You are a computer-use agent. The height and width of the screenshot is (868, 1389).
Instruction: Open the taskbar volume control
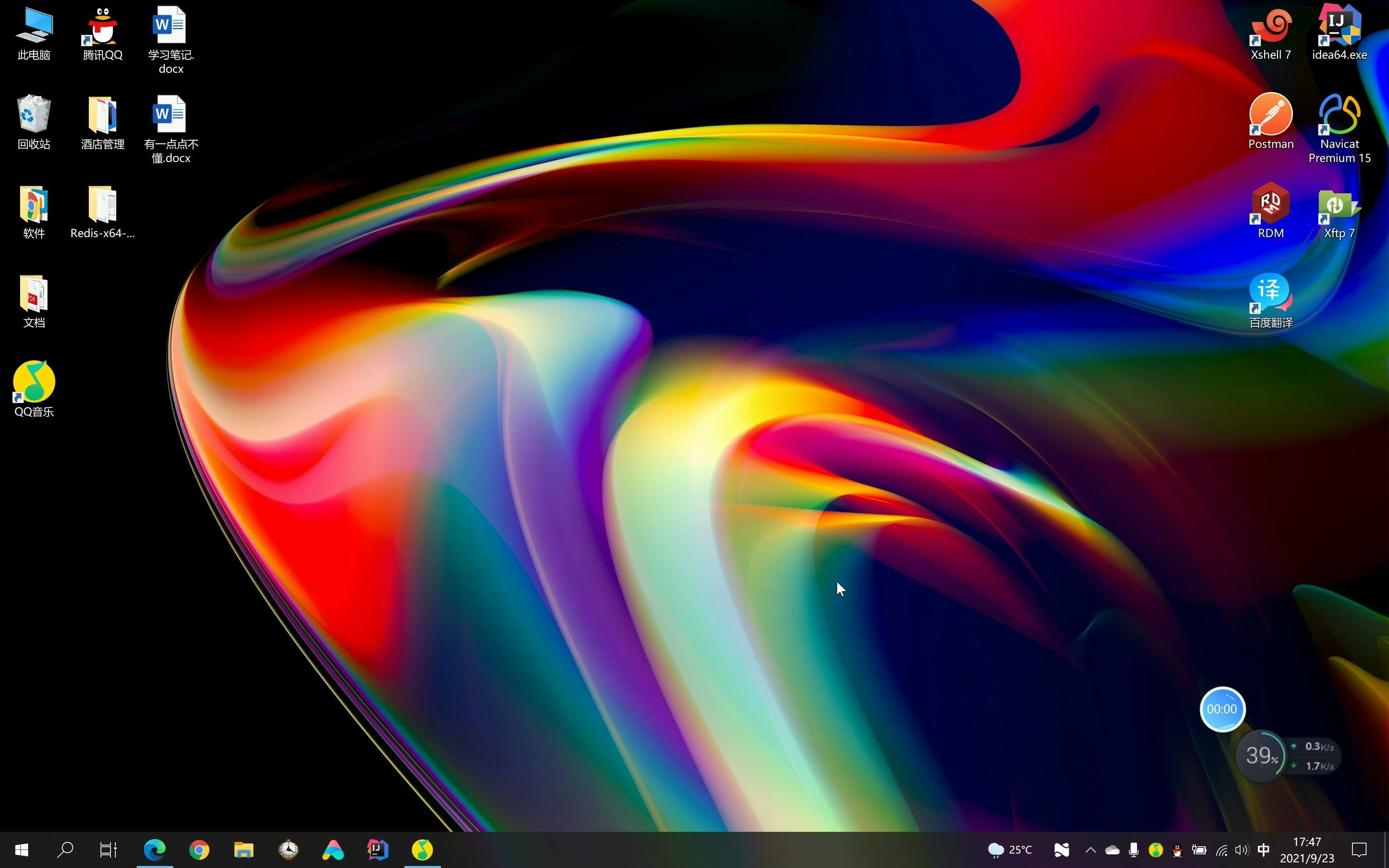(x=1241, y=850)
